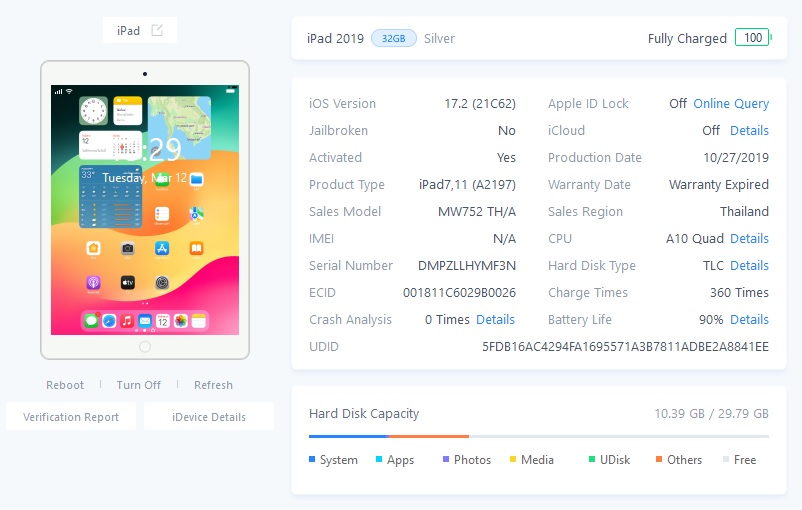Click the Hard Disk Capacity usage bar
Viewport: 802px width, 510px height.
[x=539, y=436]
